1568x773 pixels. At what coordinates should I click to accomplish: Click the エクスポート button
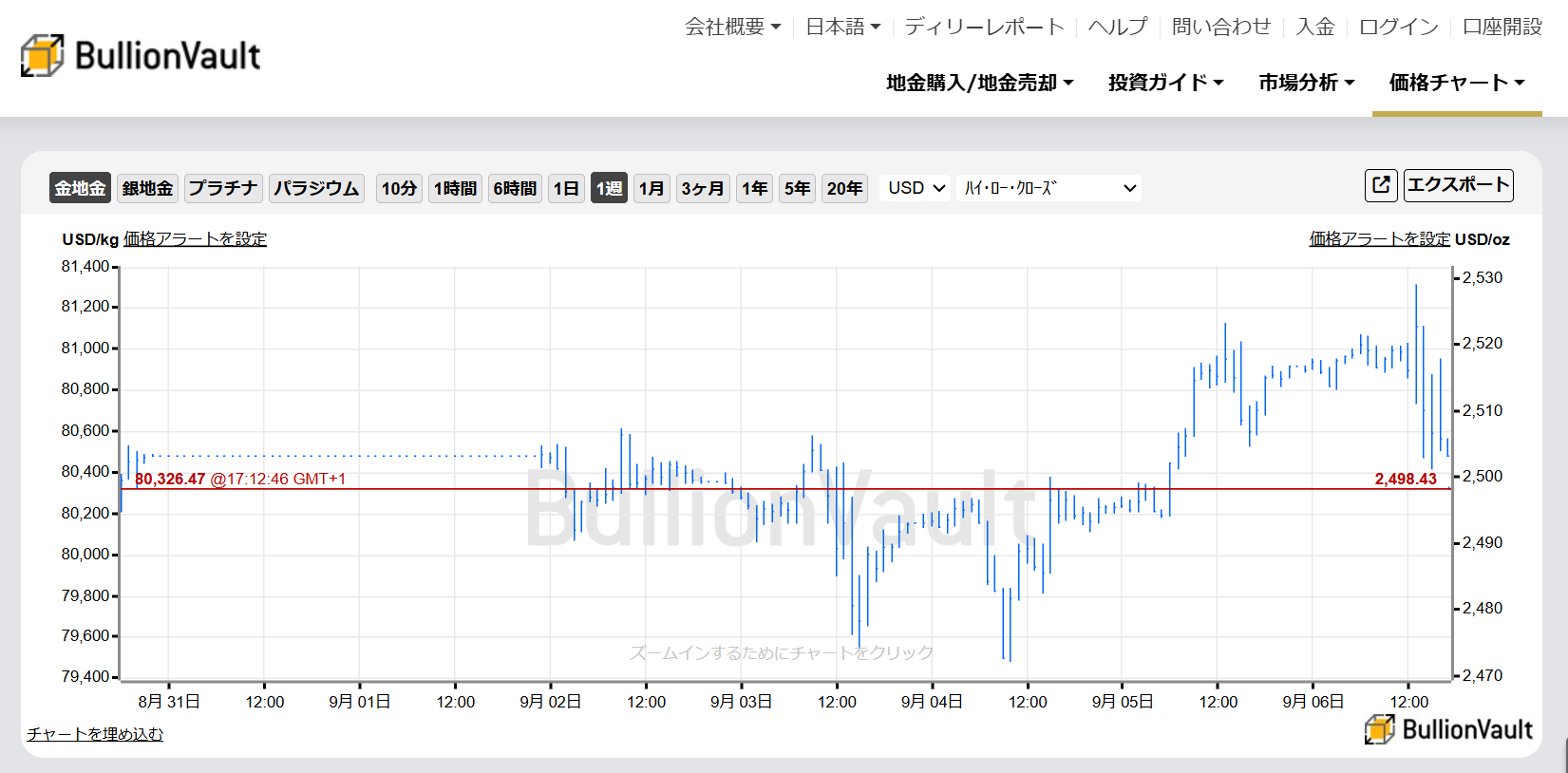1459,185
